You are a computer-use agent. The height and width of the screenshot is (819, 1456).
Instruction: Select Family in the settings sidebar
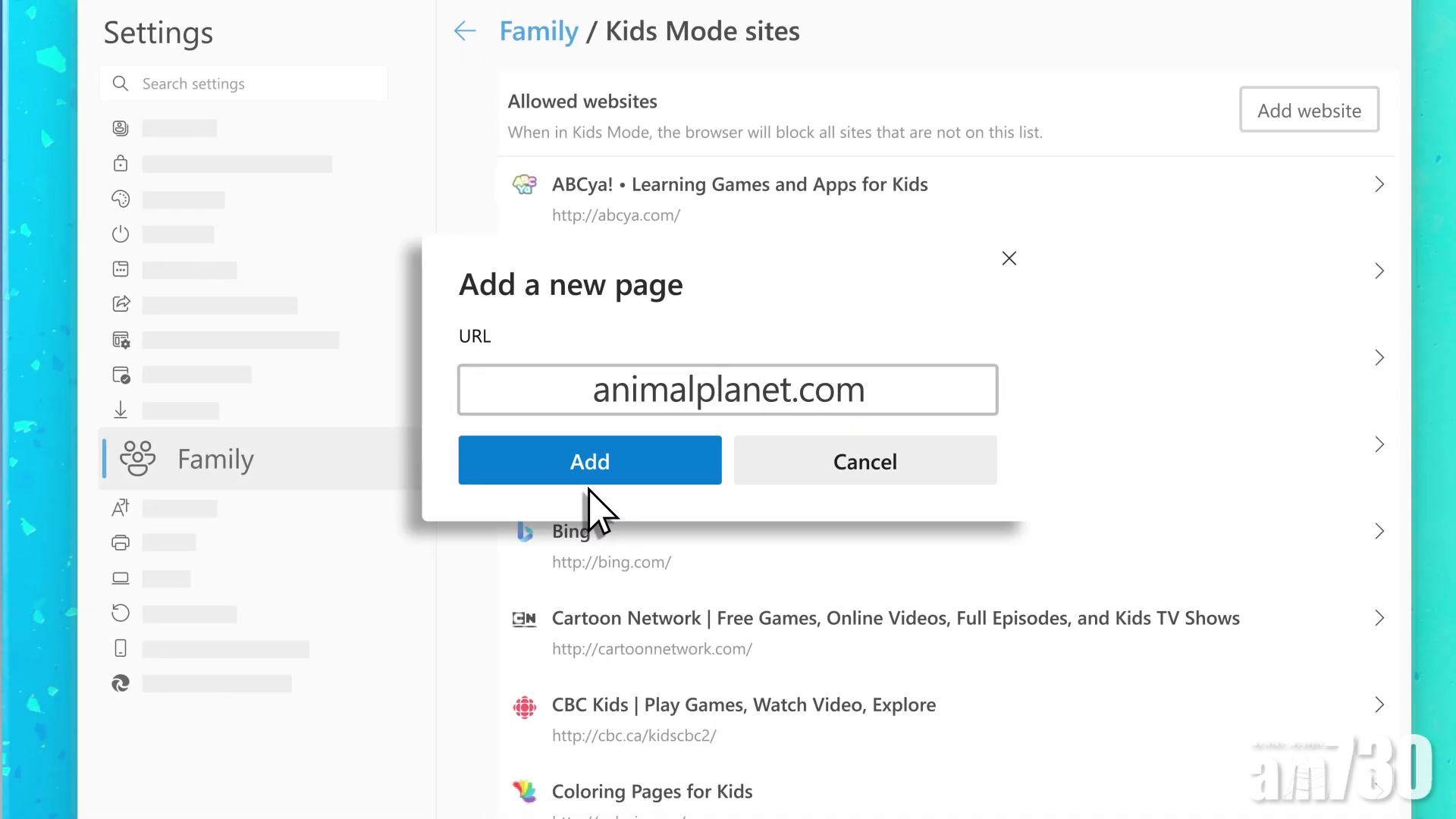(x=215, y=459)
